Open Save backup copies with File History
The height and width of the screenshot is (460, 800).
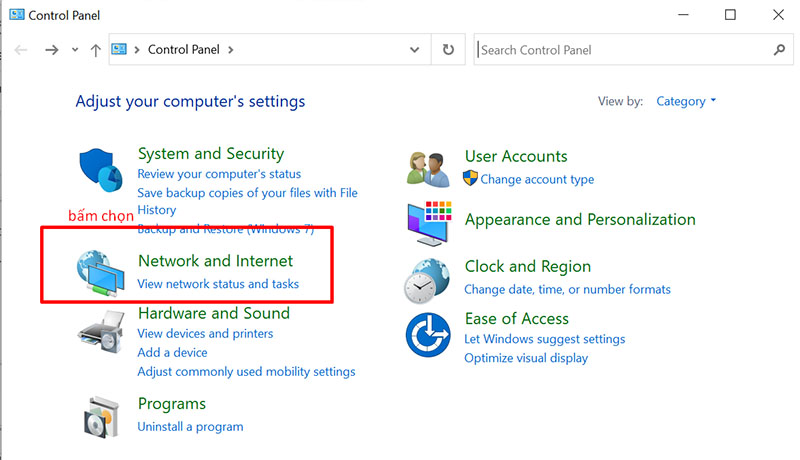click(247, 201)
